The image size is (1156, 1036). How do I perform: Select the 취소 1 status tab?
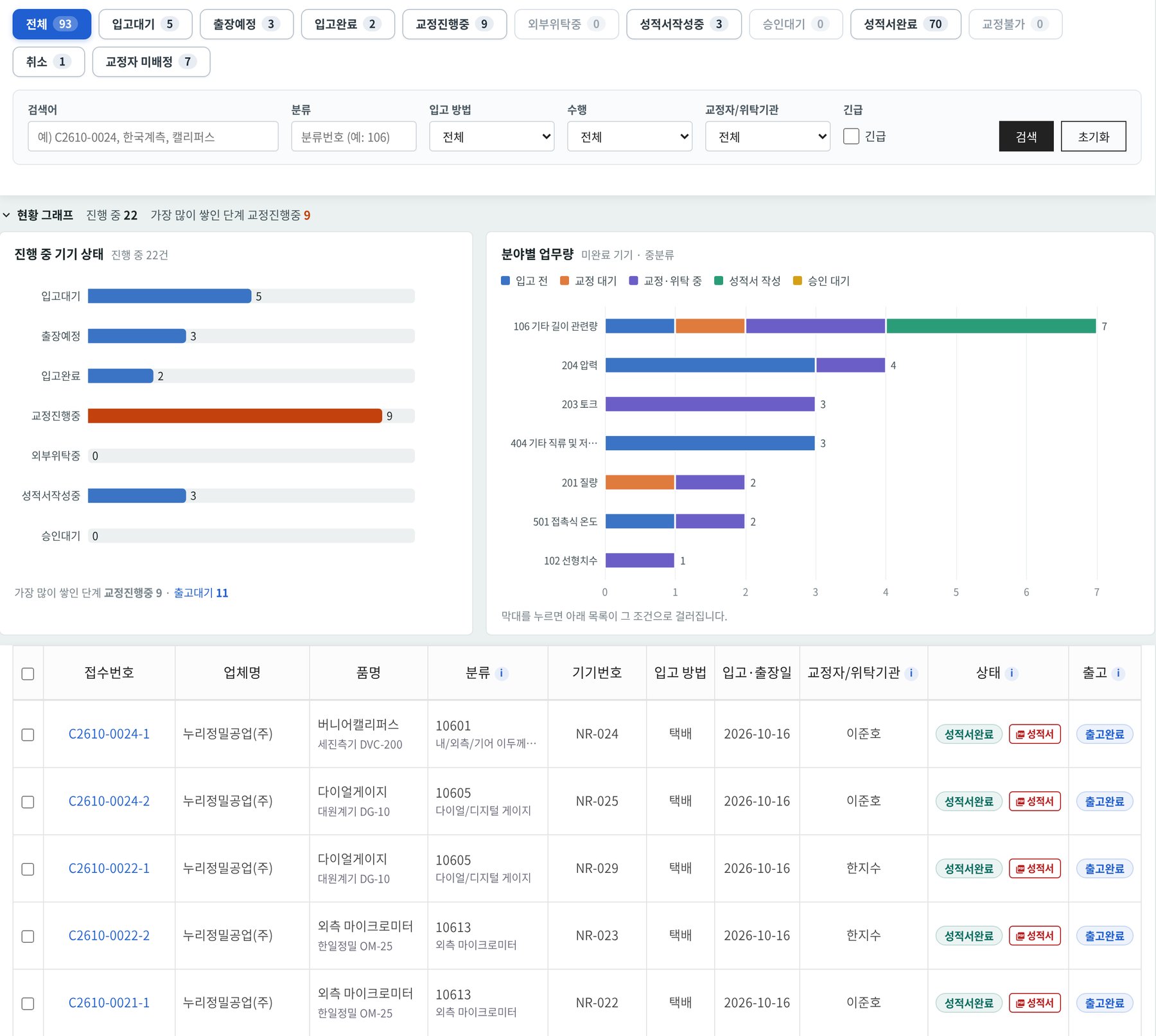click(49, 62)
